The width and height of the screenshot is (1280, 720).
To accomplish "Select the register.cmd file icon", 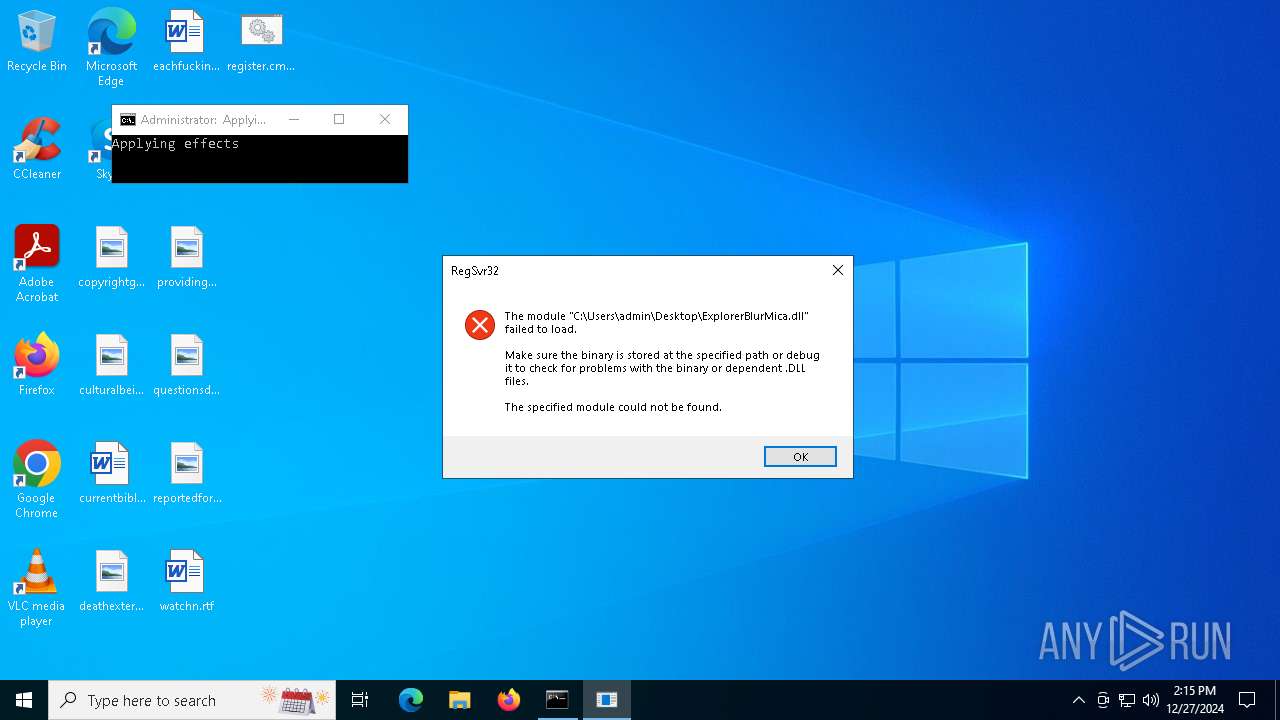I will point(261,42).
